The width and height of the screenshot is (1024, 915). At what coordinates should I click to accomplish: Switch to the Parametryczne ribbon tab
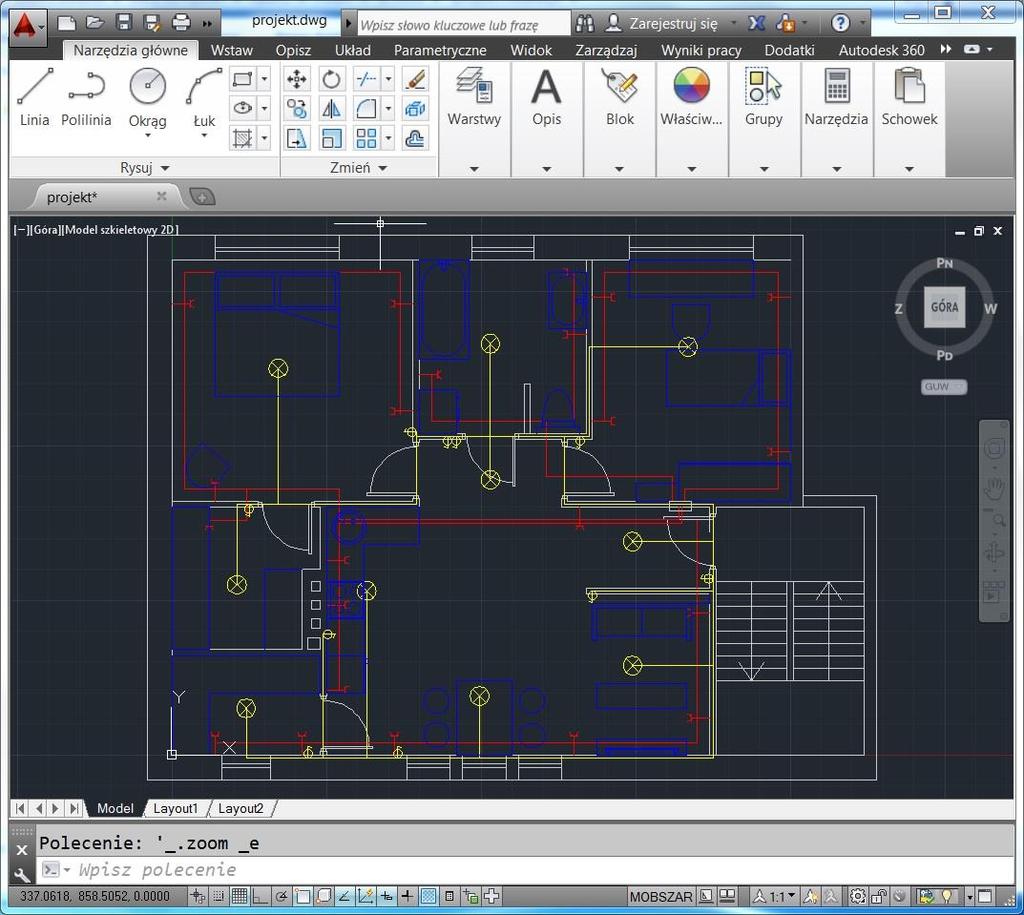pyautogui.click(x=440, y=50)
